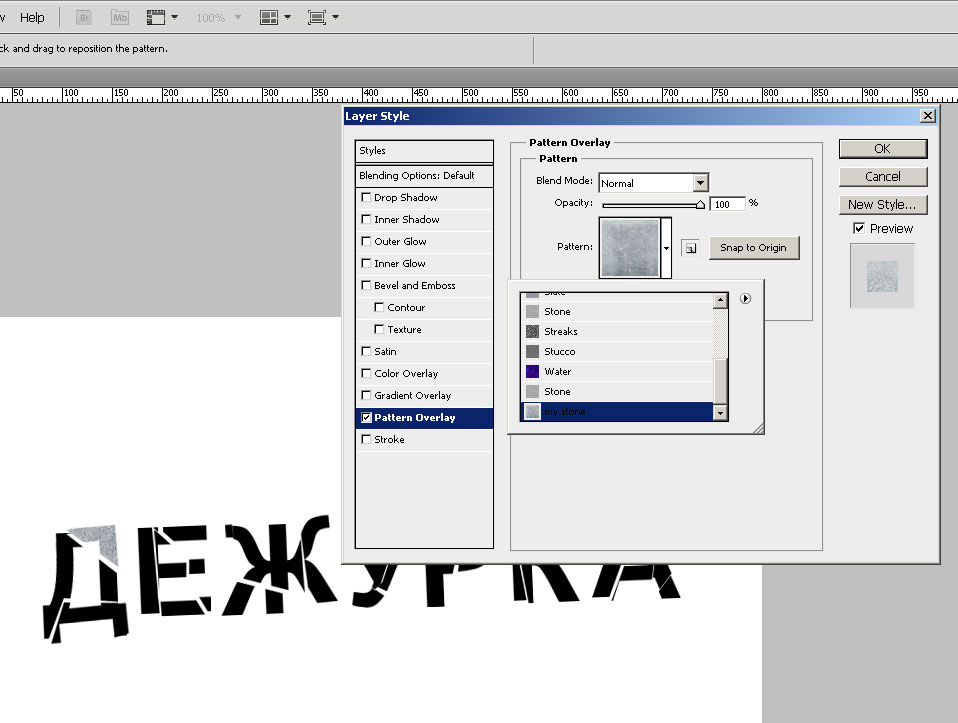
Task: Open the Screen Mode icon
Action: click(316, 18)
